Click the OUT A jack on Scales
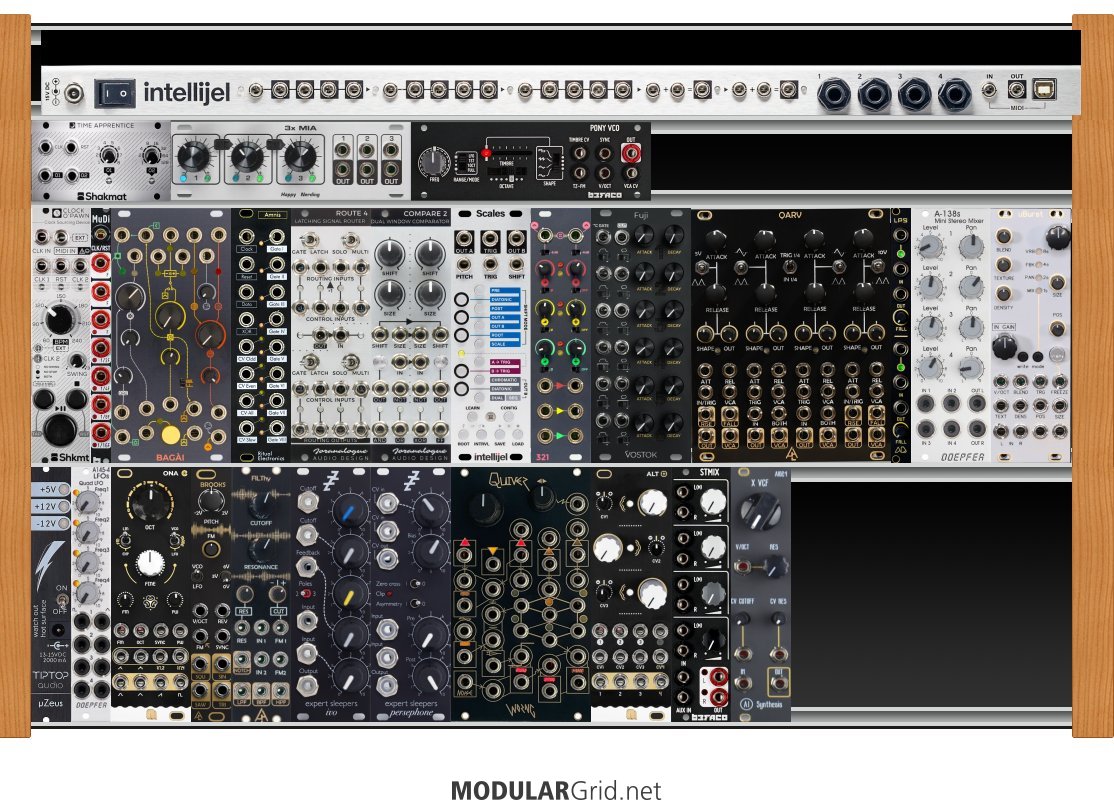Image resolution: width=1114 pixels, height=812 pixels. (x=464, y=239)
